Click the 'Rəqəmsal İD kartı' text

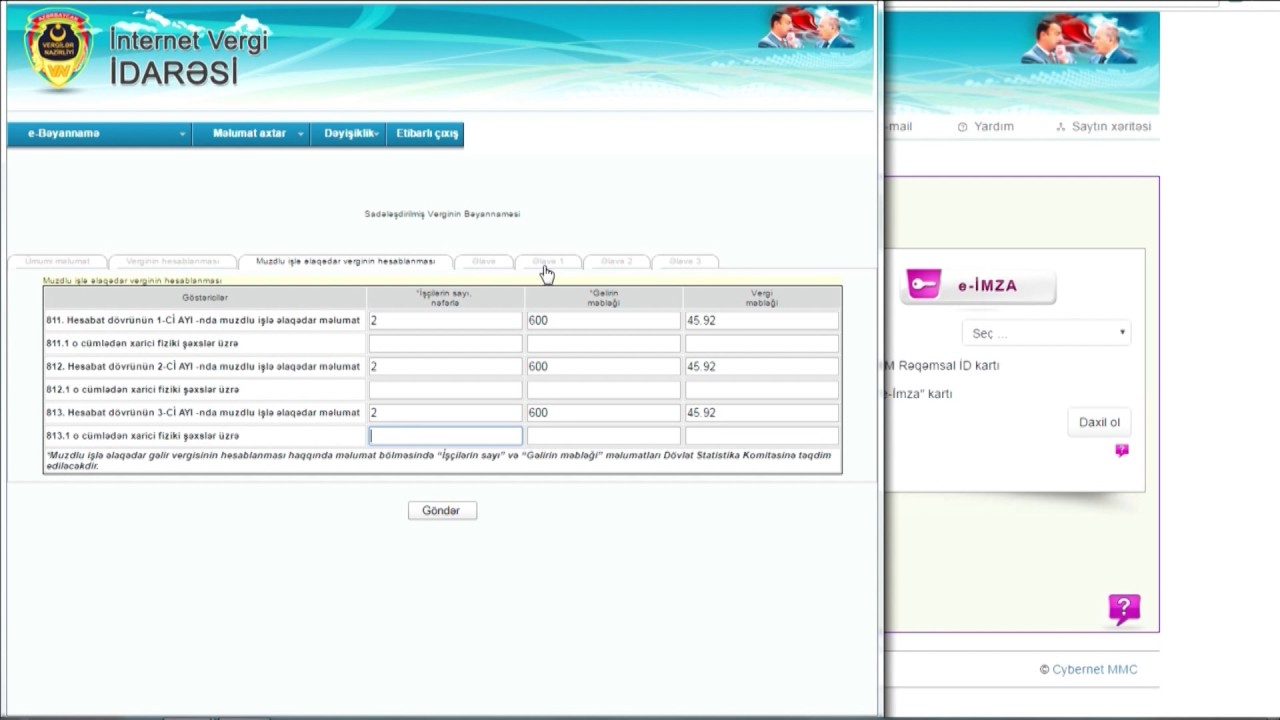[948, 366]
